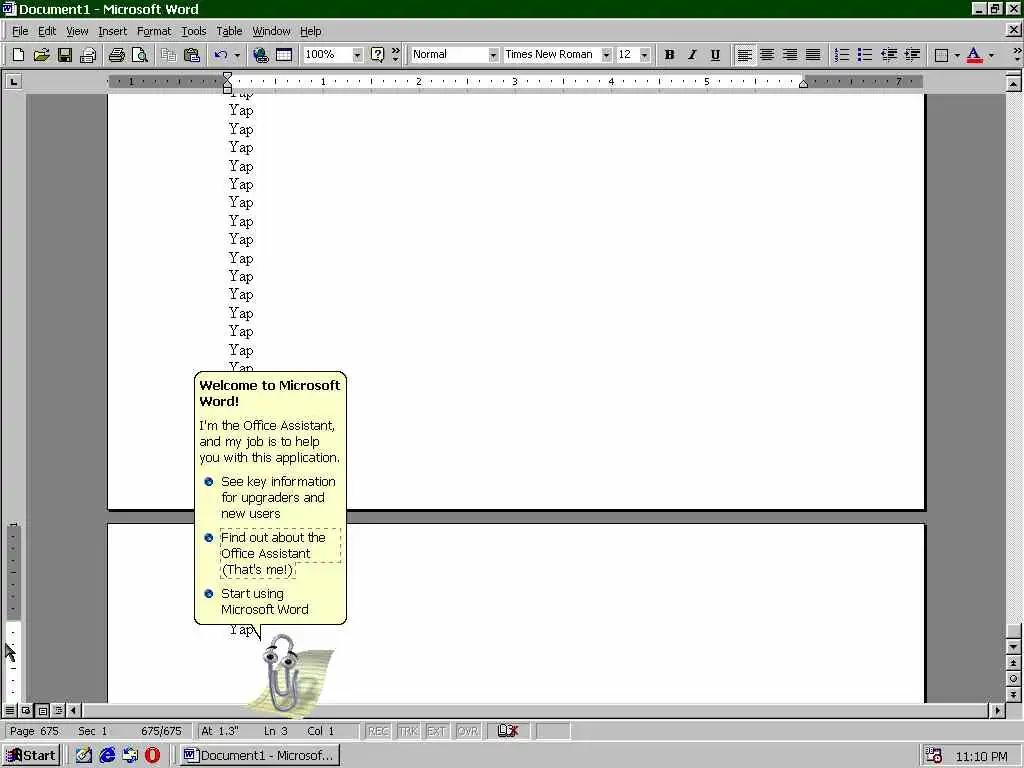1024x768 pixels.
Task: Open Print Preview magnifier icon
Action: 139,55
